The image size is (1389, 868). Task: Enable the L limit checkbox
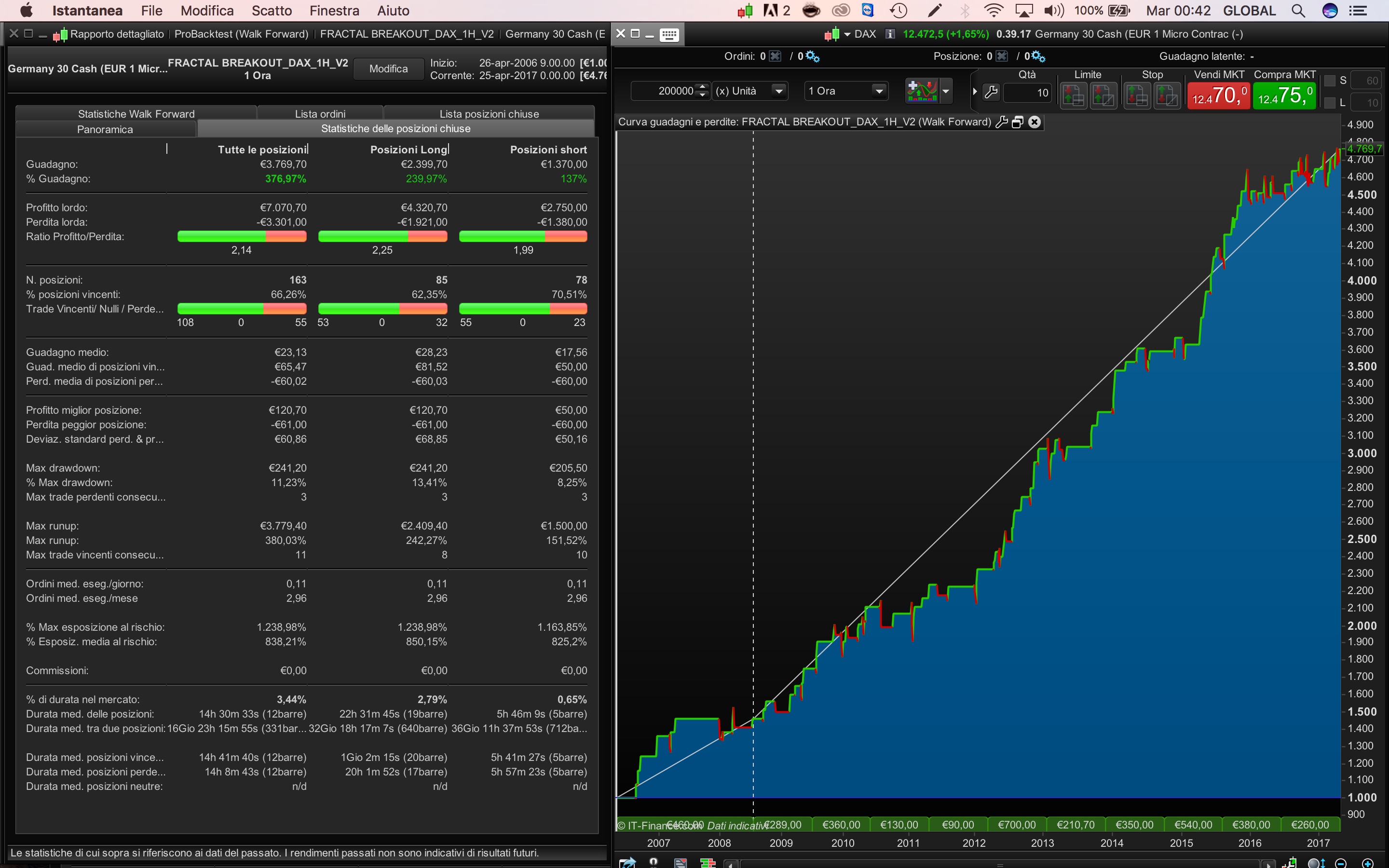click(x=1329, y=103)
